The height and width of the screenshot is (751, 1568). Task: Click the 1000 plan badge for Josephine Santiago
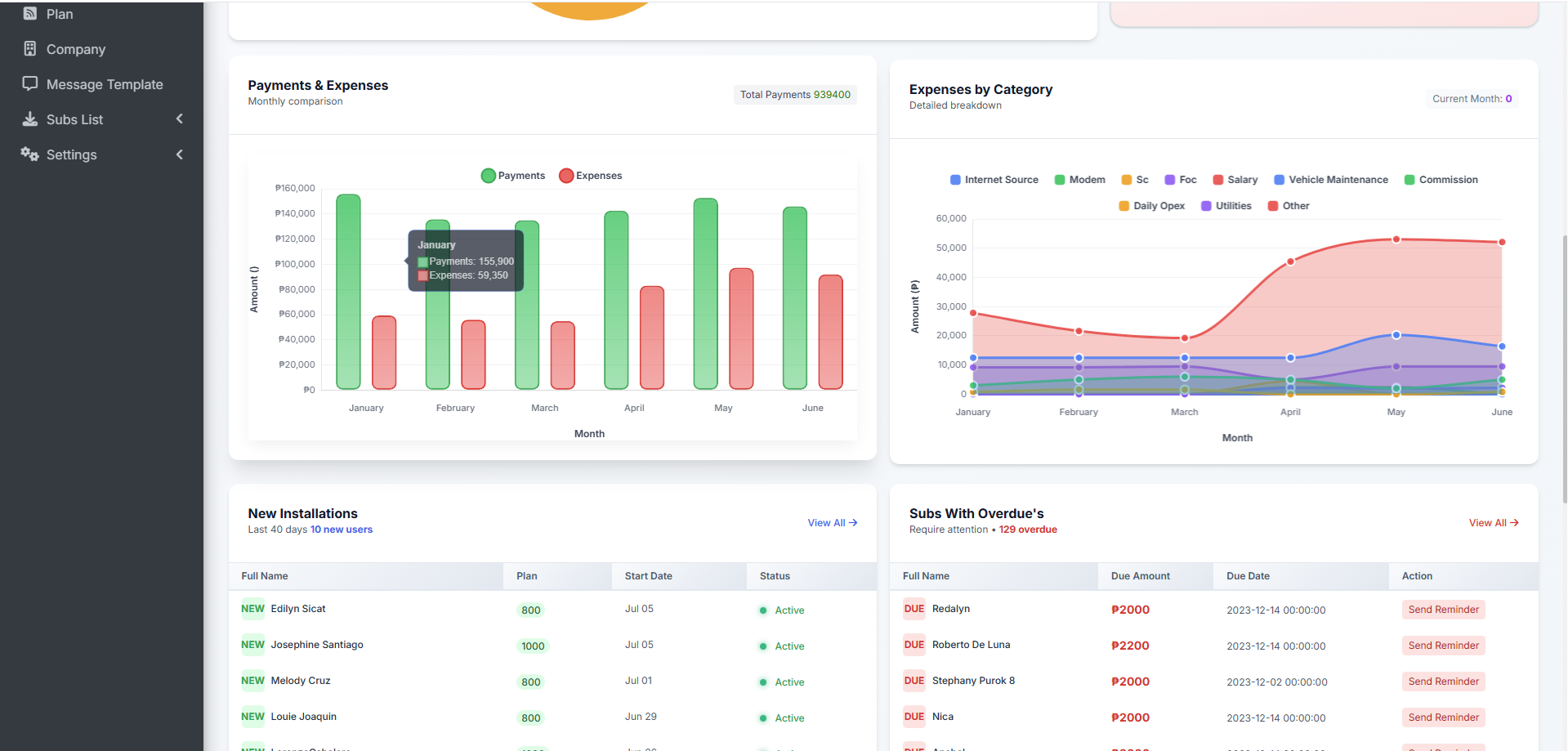tap(533, 646)
